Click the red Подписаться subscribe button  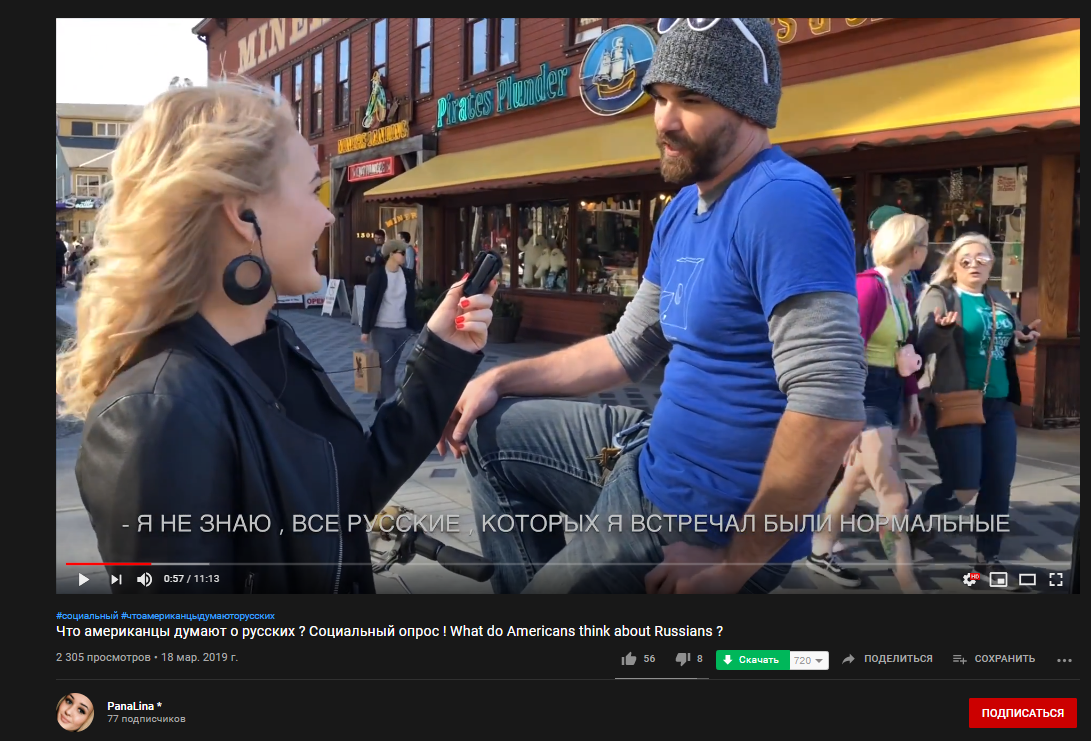click(1021, 713)
